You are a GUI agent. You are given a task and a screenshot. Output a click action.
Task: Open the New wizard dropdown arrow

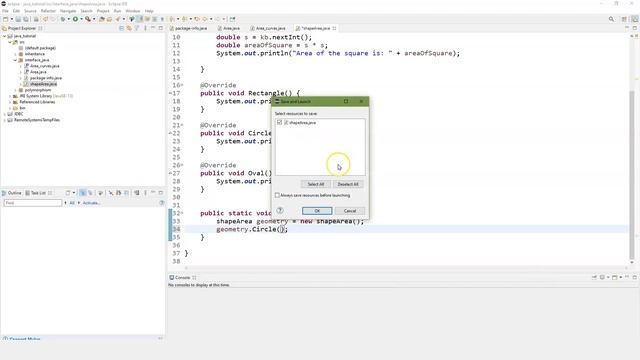(11, 19)
